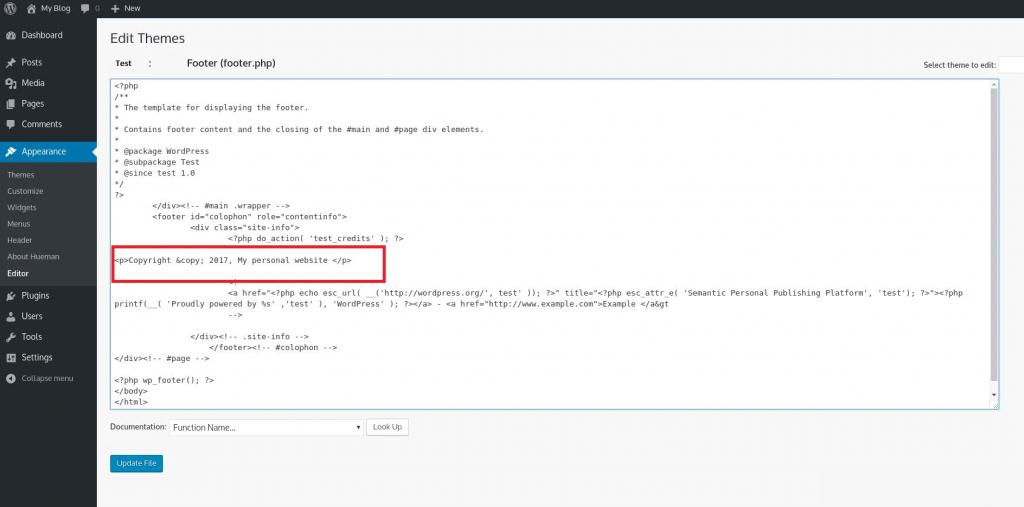Click the code editor vertical scrollbar thumb
Viewport: 1024px width, 507px height.
(x=994, y=234)
